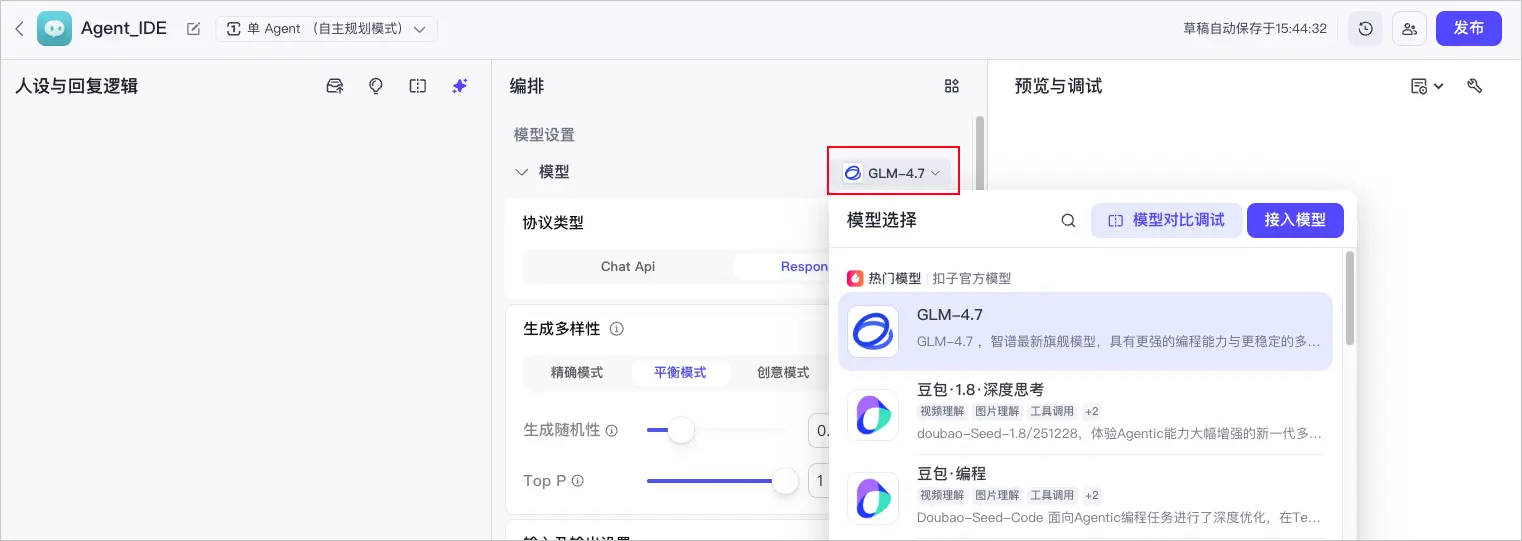Select the 热门模型 category tab
The image size is (1522, 541).
pyautogui.click(x=894, y=278)
